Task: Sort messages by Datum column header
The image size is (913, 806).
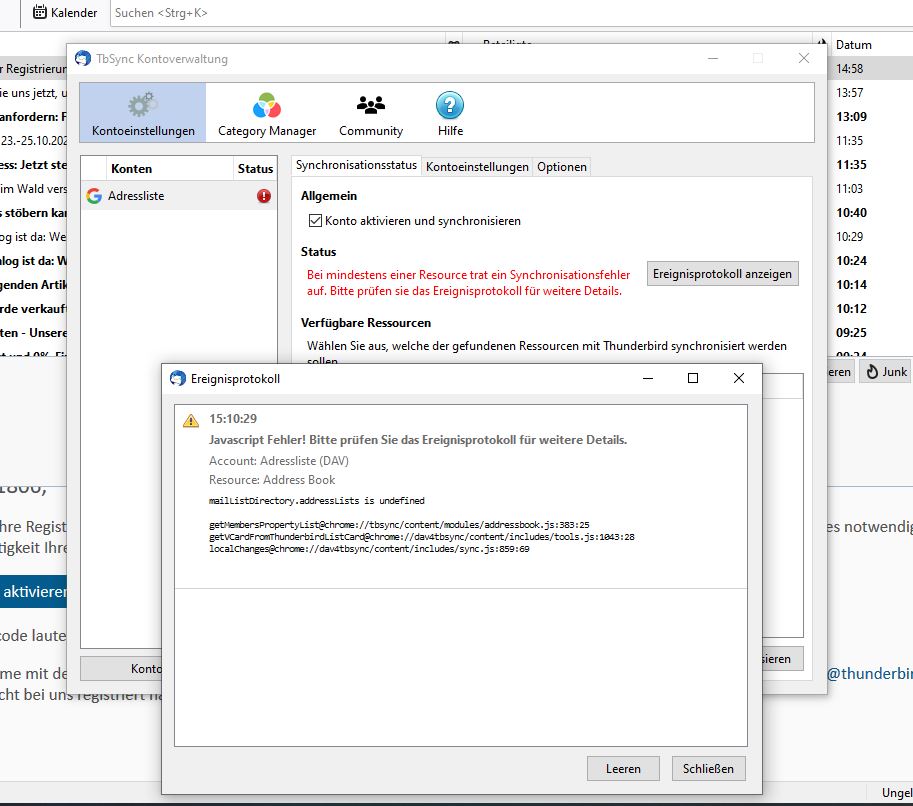Action: pyautogui.click(x=854, y=45)
